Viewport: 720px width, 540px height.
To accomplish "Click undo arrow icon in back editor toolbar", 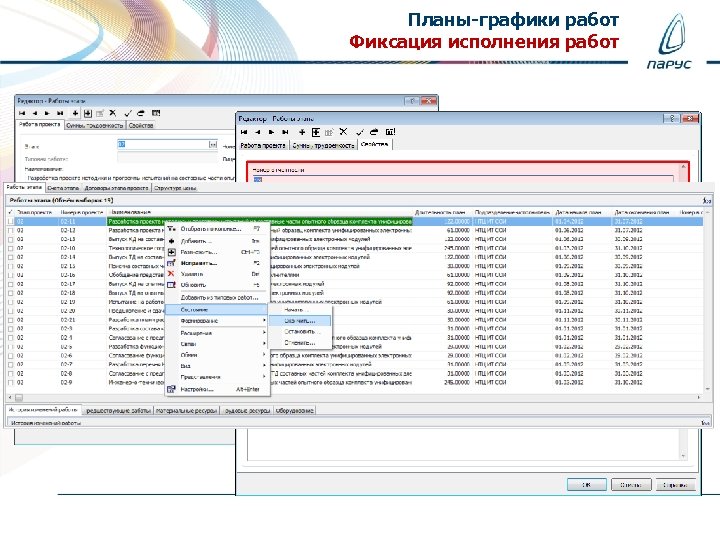I will (x=141, y=113).
